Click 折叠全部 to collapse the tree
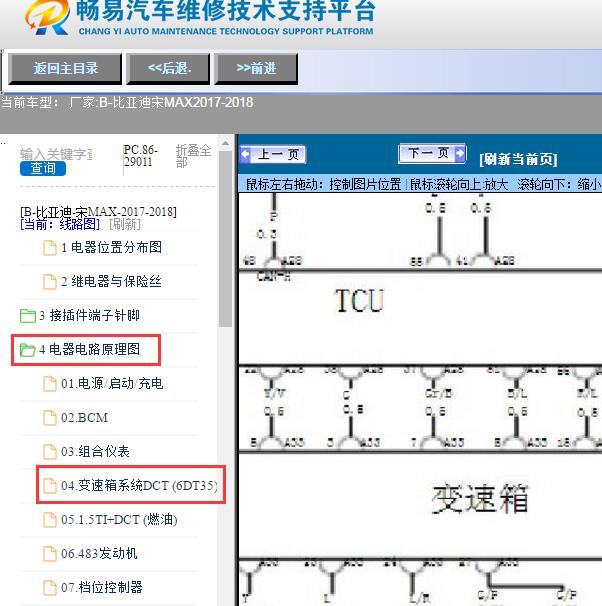 [x=193, y=156]
